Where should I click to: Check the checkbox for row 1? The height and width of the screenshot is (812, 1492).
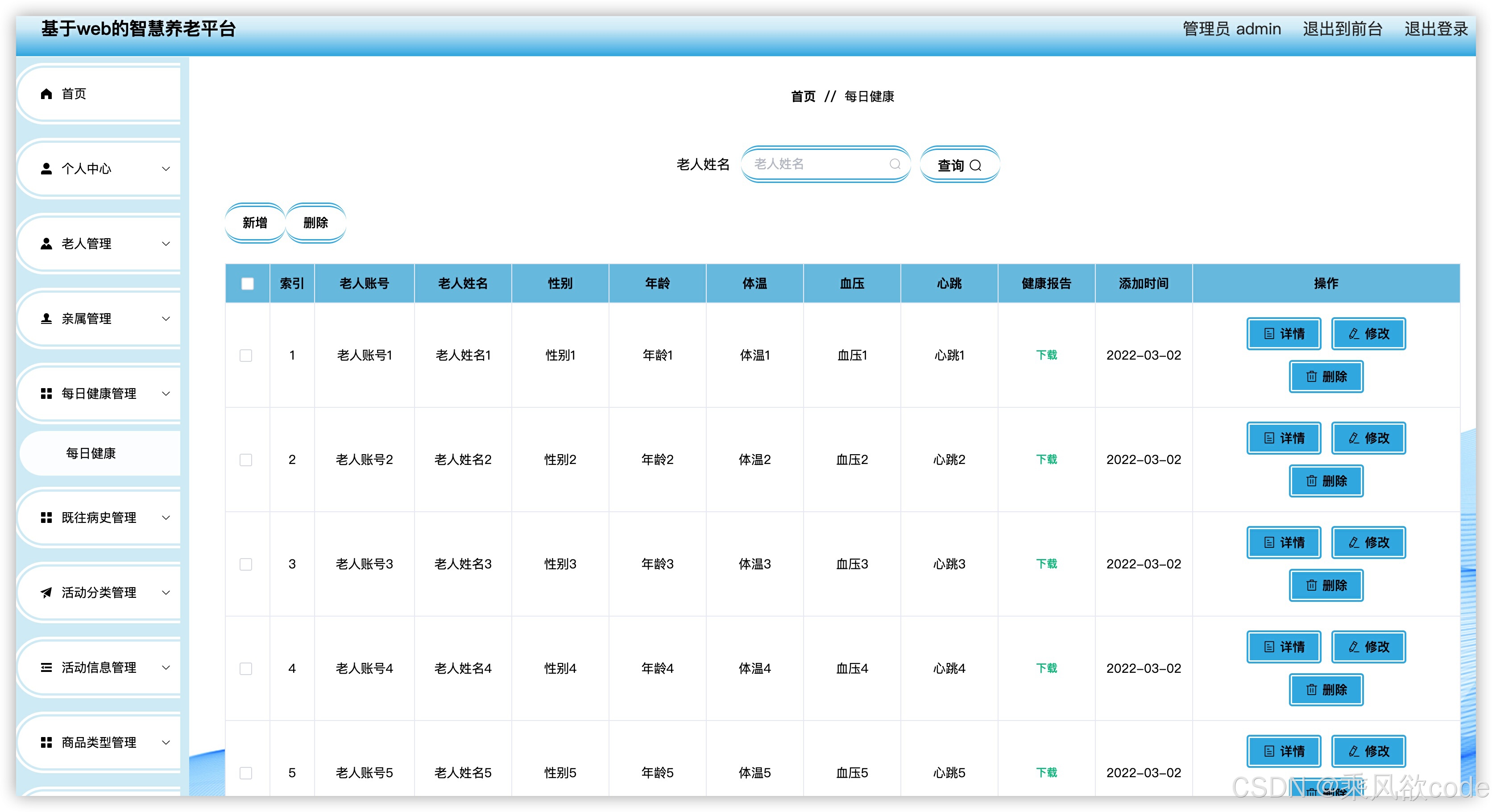pos(245,355)
